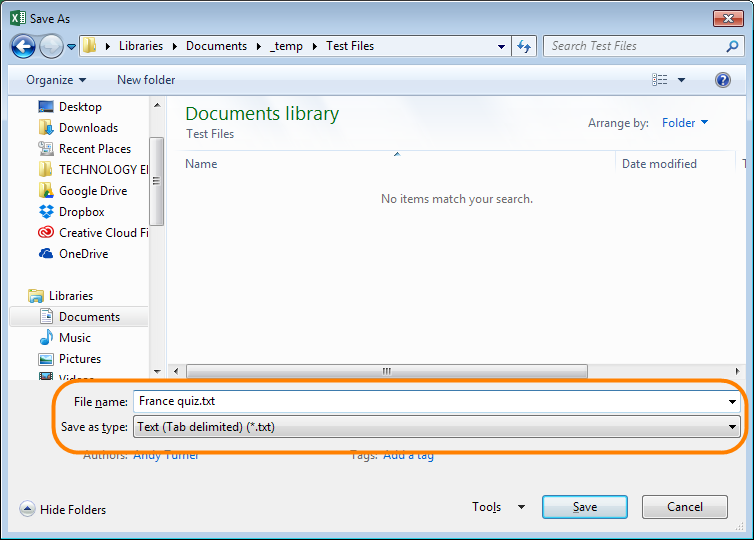
Task: Click the Desktop monitor icon
Action: [46, 107]
